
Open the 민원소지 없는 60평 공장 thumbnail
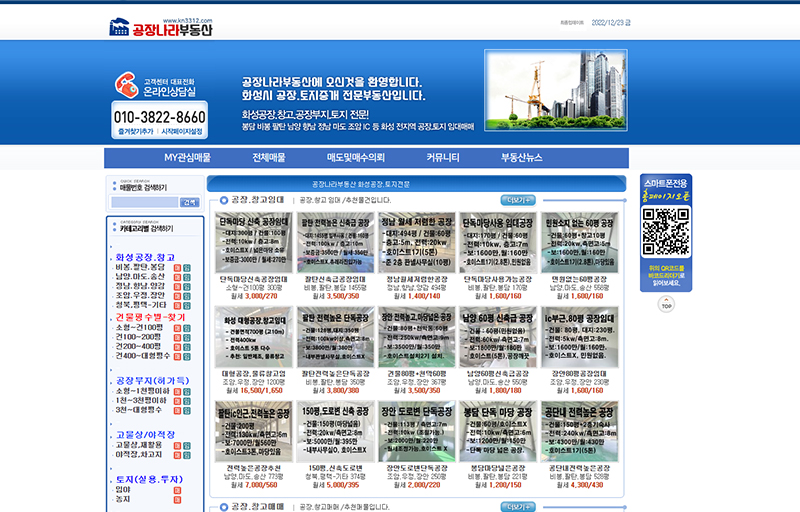[x=580, y=243]
